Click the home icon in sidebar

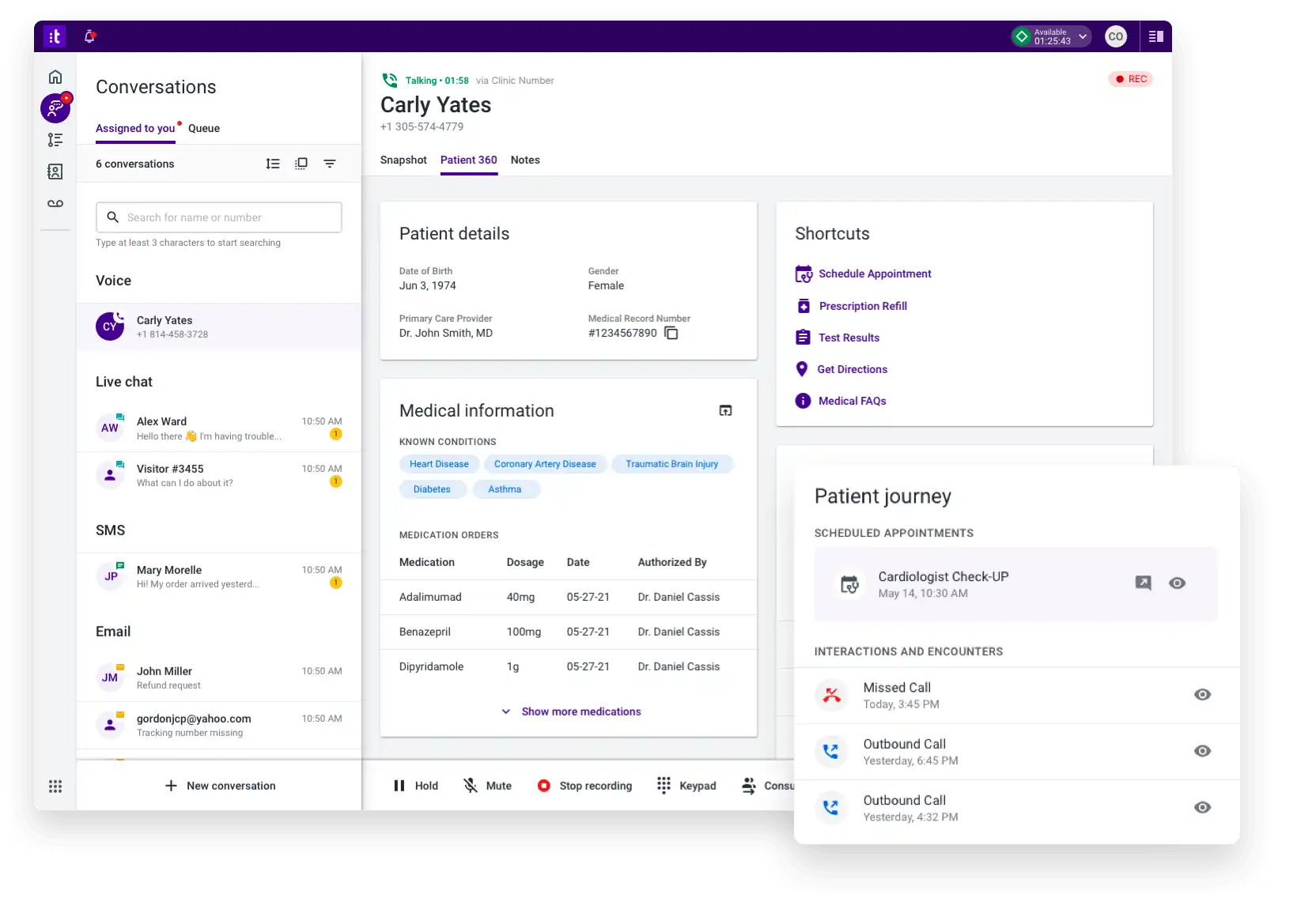tap(55, 77)
